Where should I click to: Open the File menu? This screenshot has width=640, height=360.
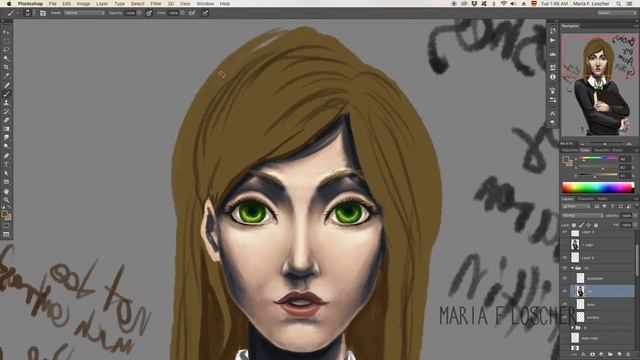tap(53, 4)
